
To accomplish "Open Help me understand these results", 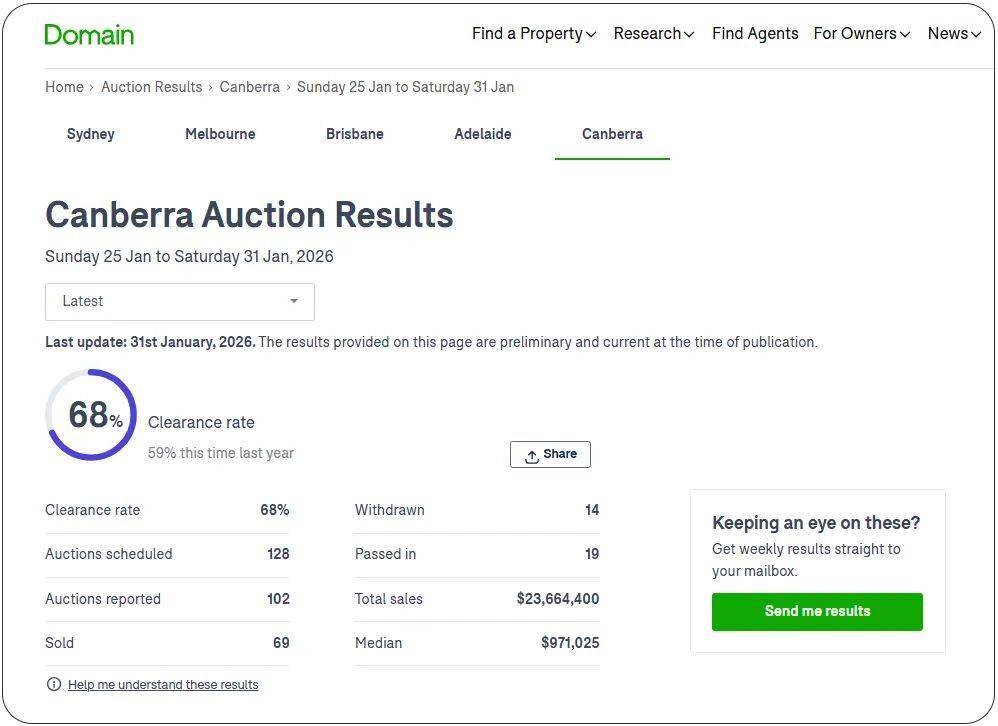I will 163,685.
